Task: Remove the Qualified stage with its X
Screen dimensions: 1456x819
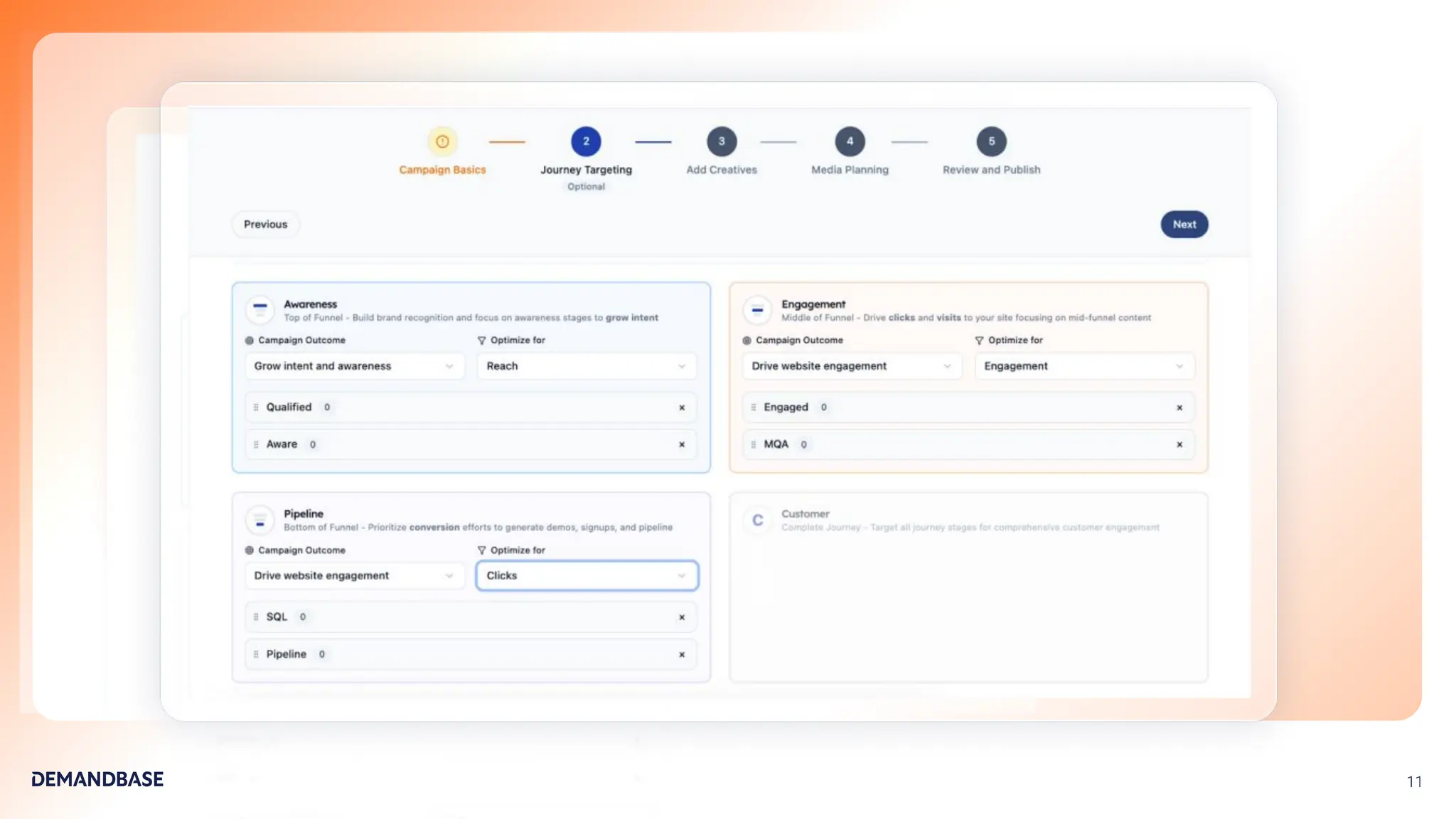Action: [682, 407]
